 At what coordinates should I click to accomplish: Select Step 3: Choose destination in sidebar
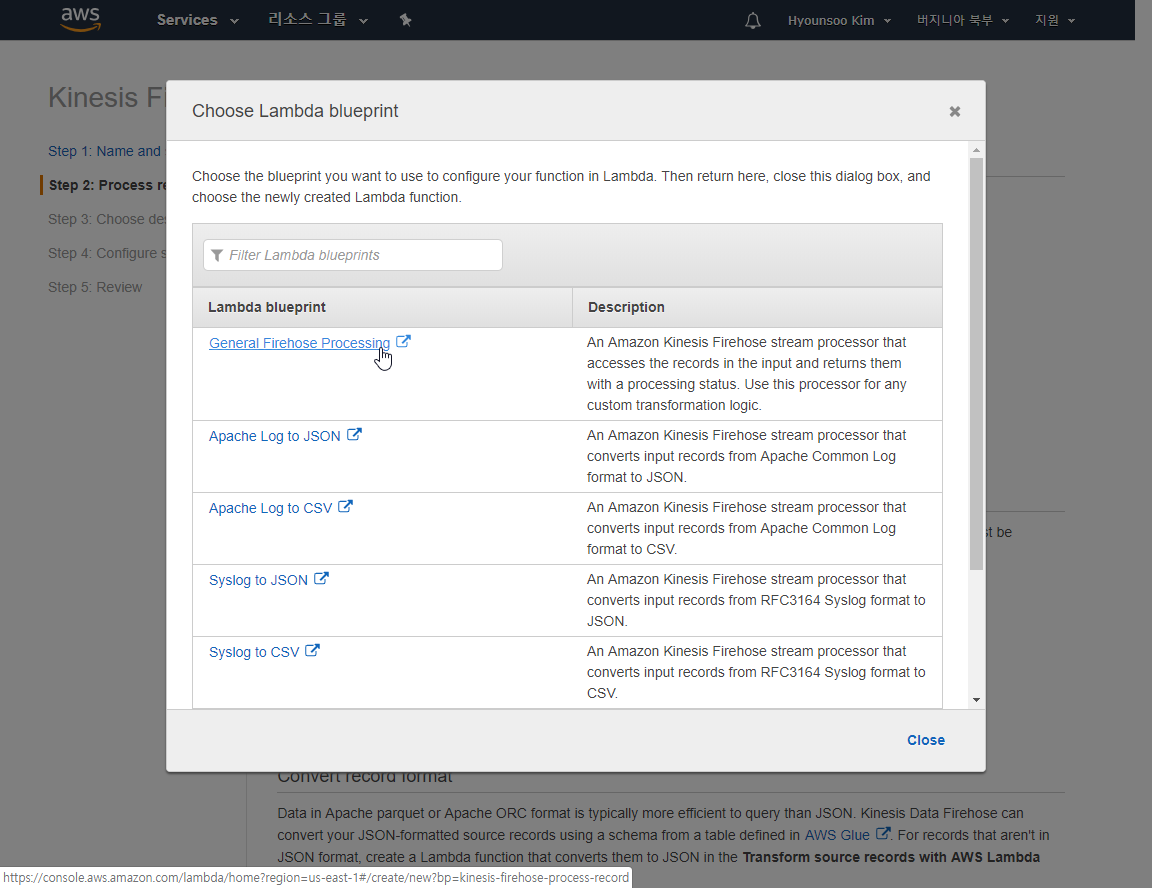107,219
